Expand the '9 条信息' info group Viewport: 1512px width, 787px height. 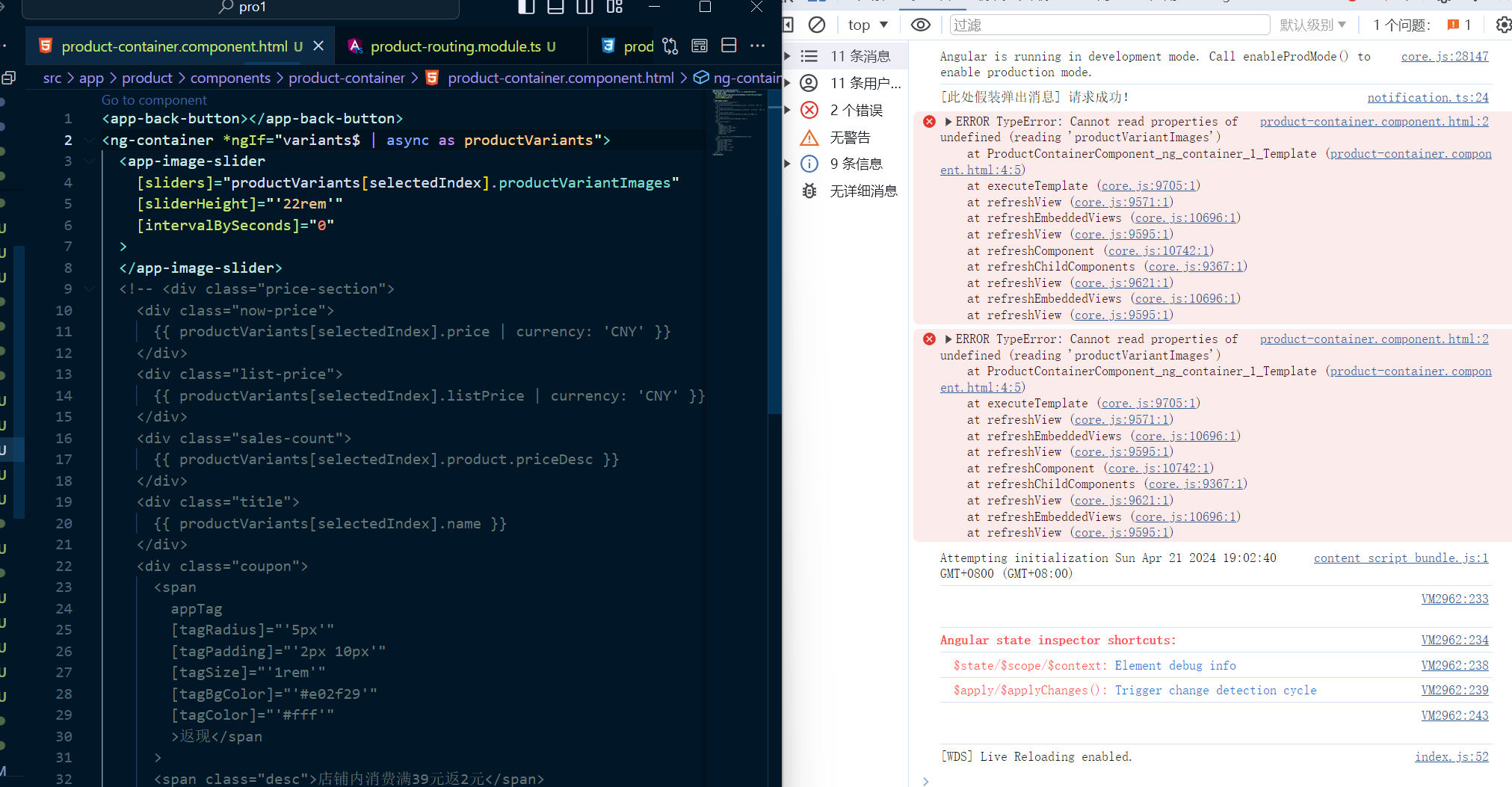coord(787,164)
